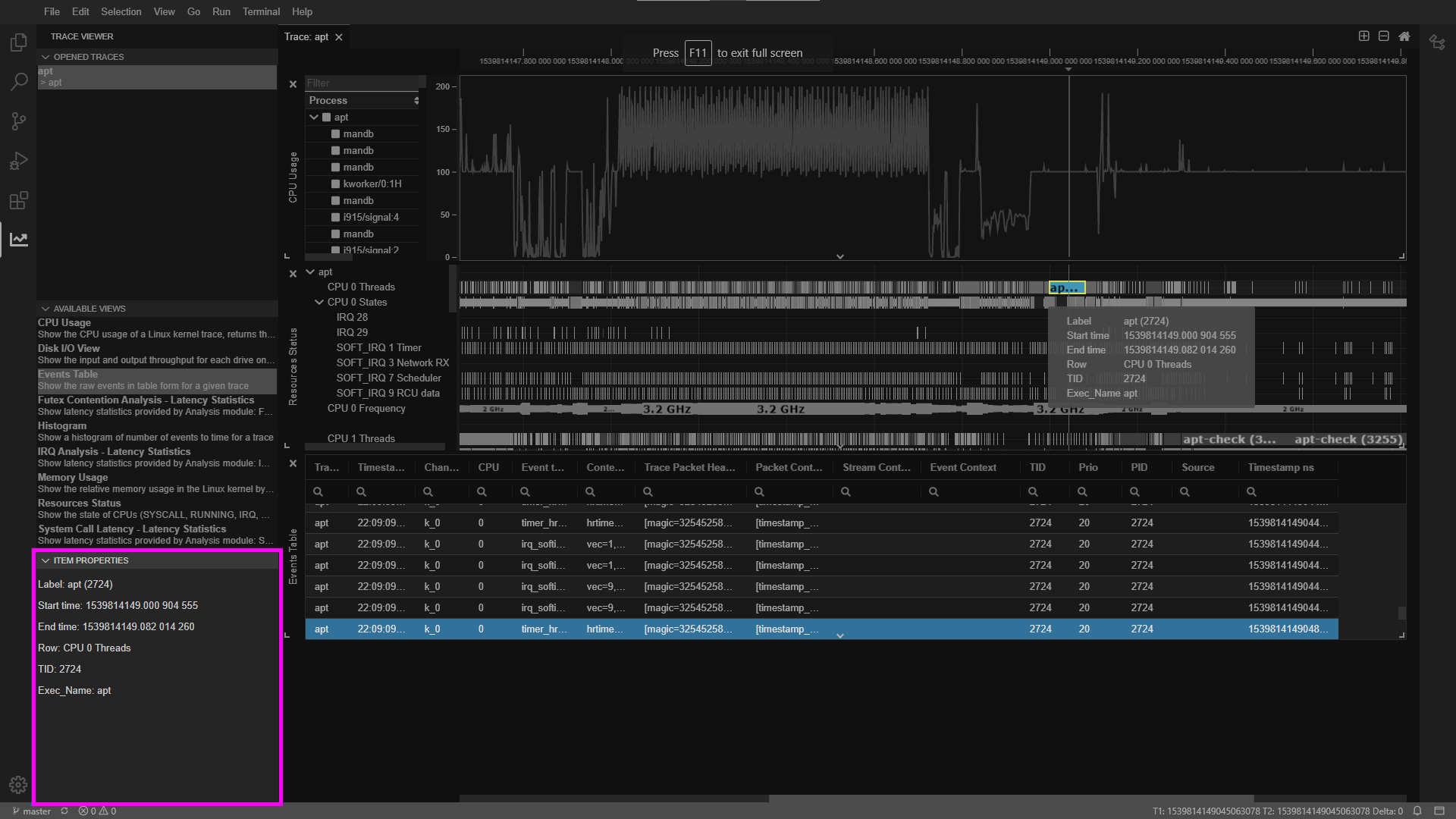The height and width of the screenshot is (819, 1456).
Task: Select the Trace Viewer chart icon
Action: (x=18, y=240)
